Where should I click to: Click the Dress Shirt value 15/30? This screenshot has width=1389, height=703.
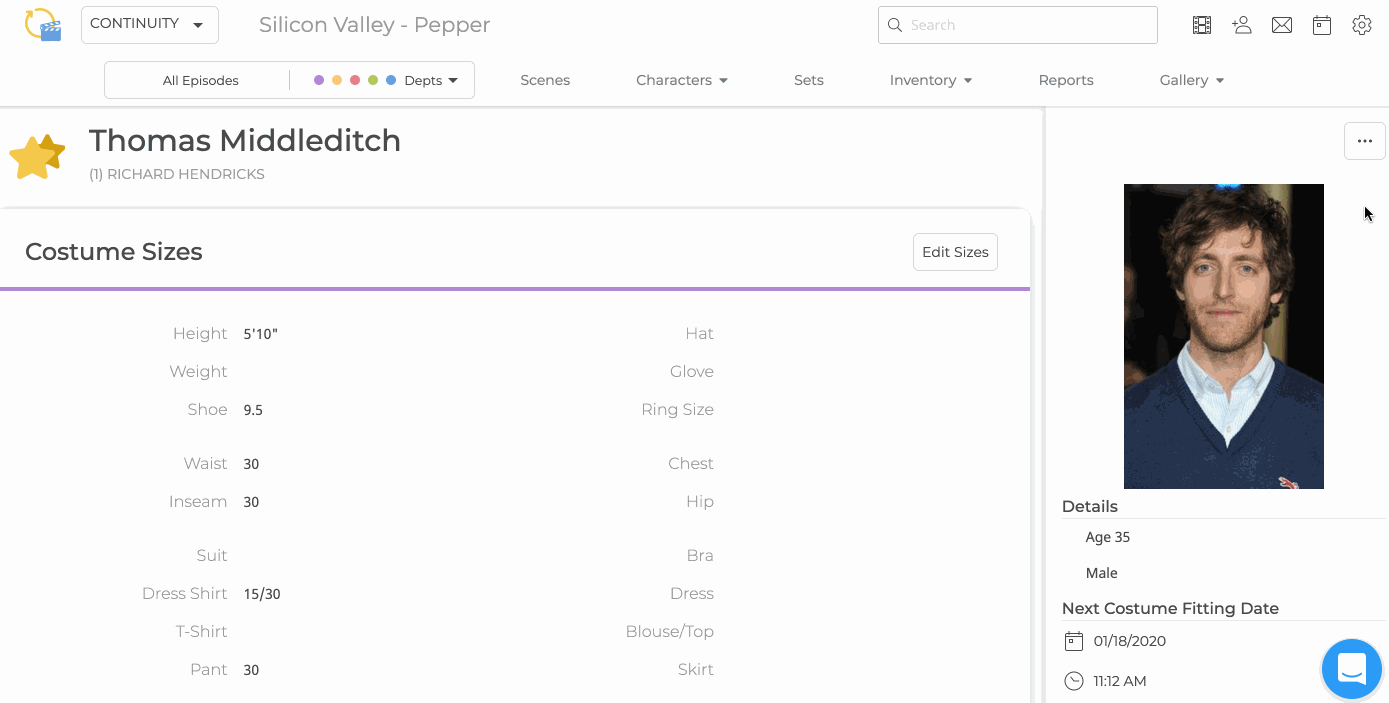[262, 594]
